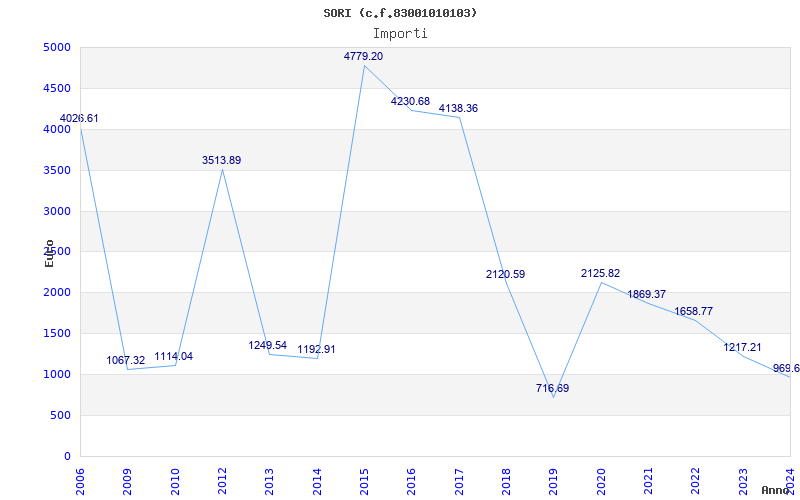Select the 2019 x-axis year label
800x500 pixels.
click(x=554, y=482)
